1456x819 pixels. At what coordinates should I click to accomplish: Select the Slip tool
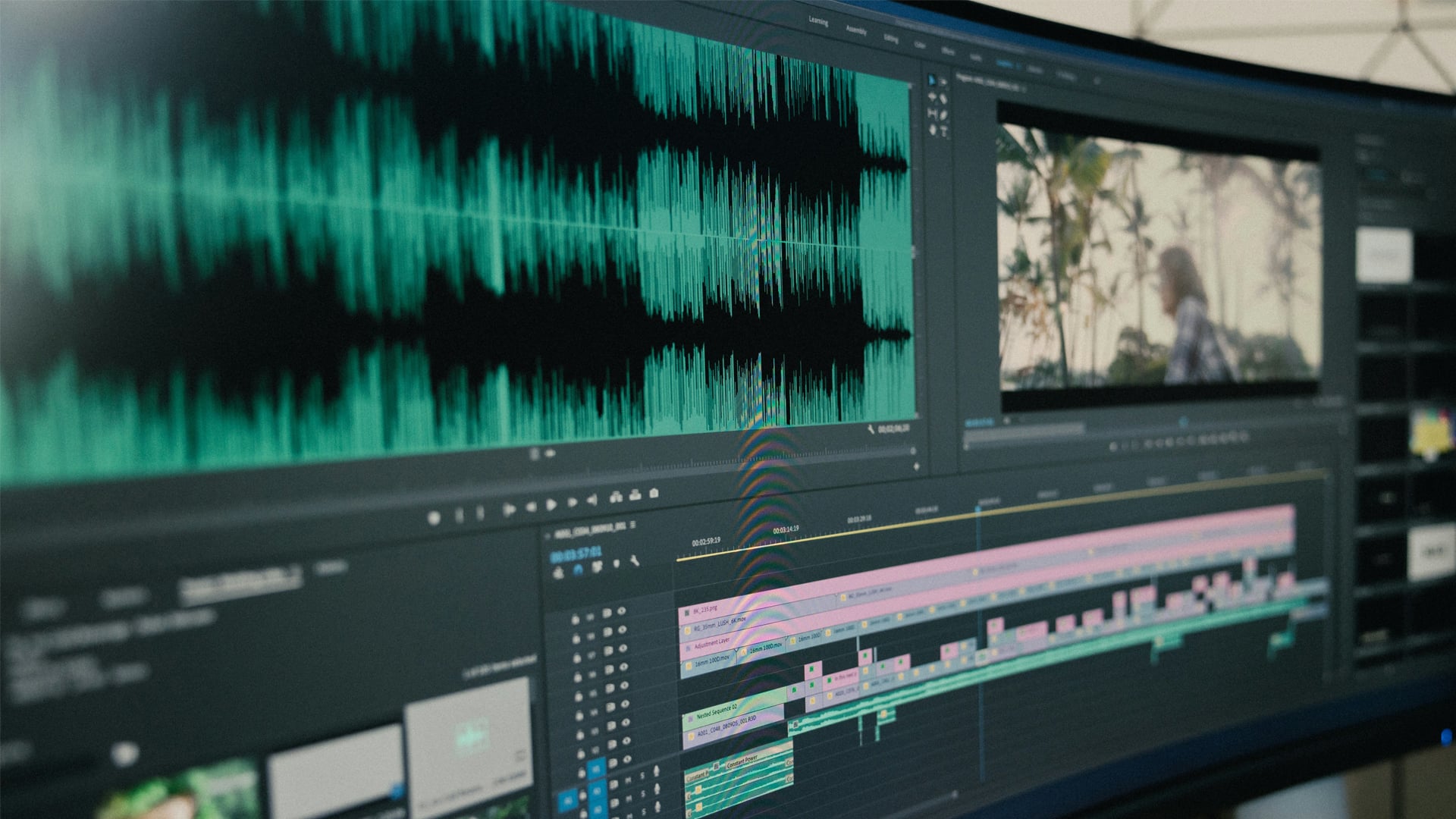click(x=932, y=113)
